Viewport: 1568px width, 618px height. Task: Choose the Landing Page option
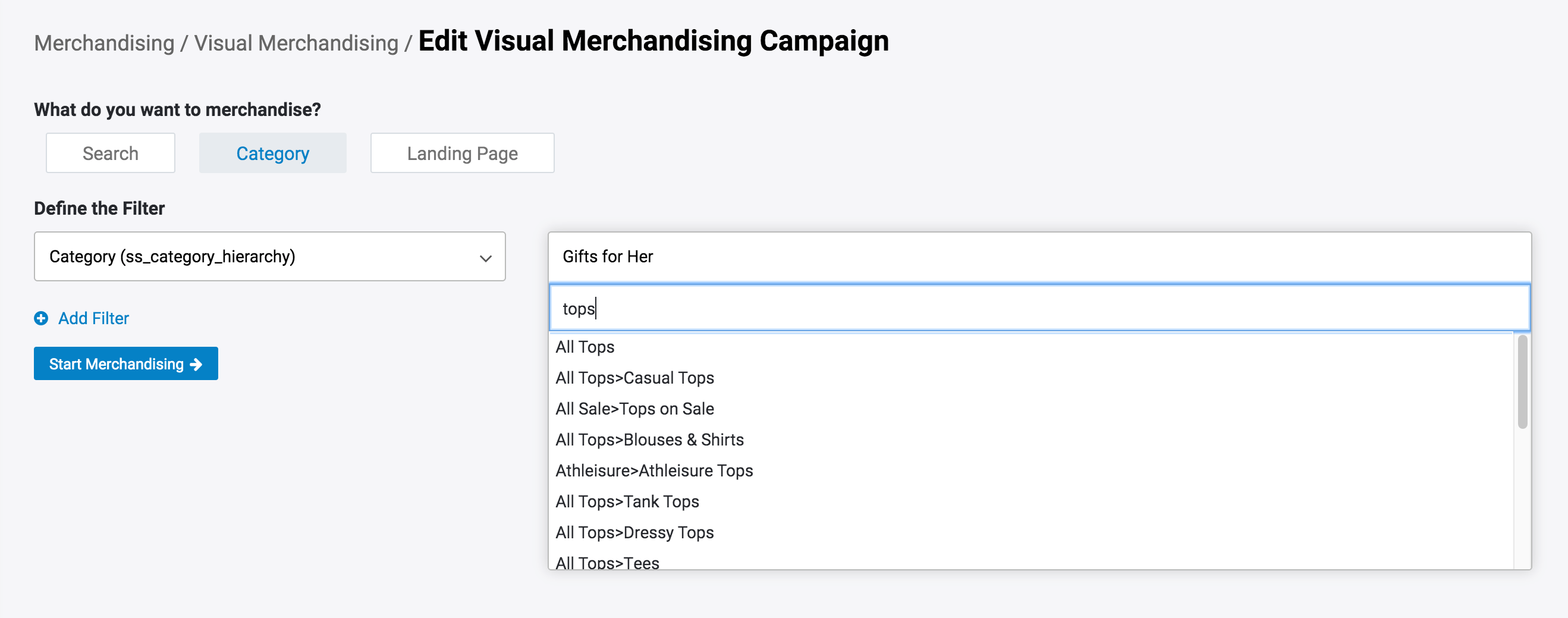(x=461, y=153)
